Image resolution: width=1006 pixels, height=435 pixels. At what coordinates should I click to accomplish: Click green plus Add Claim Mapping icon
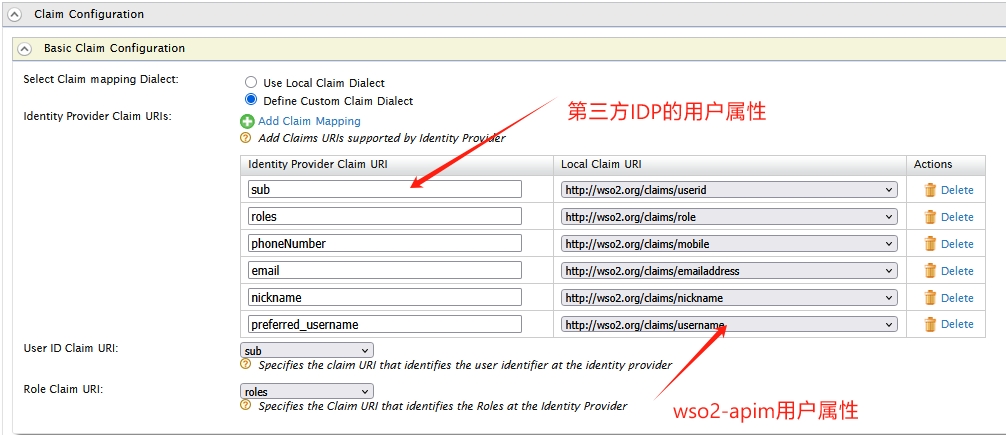click(247, 121)
